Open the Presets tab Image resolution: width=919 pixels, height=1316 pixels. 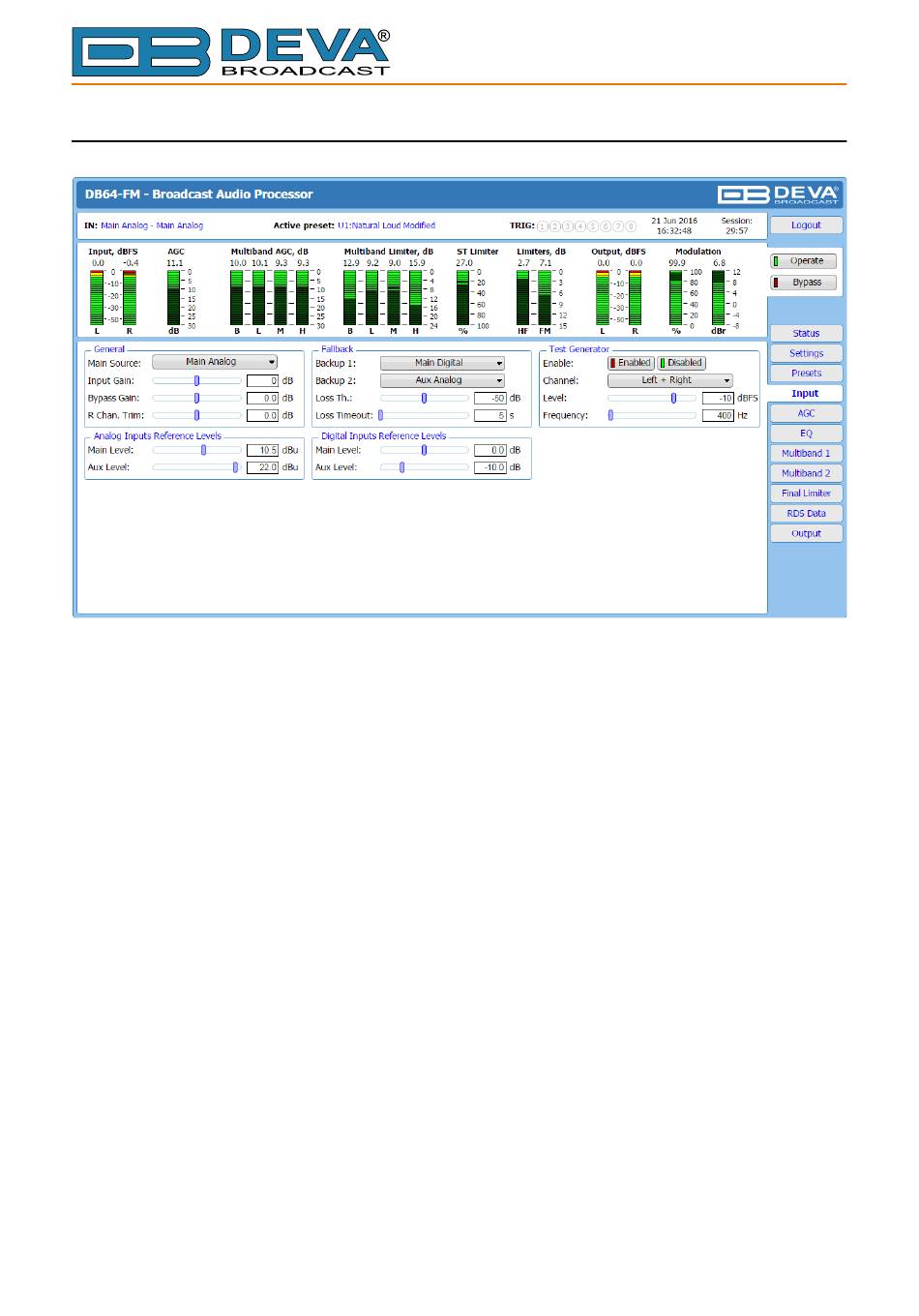806,373
